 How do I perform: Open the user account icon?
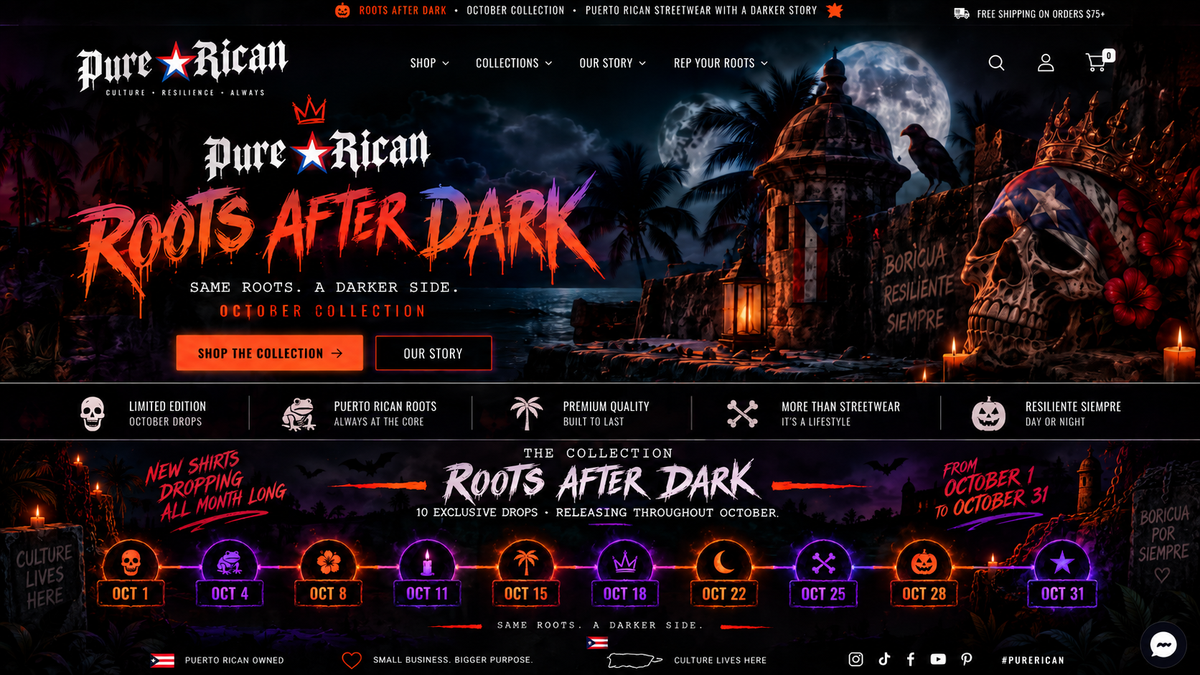click(1046, 63)
